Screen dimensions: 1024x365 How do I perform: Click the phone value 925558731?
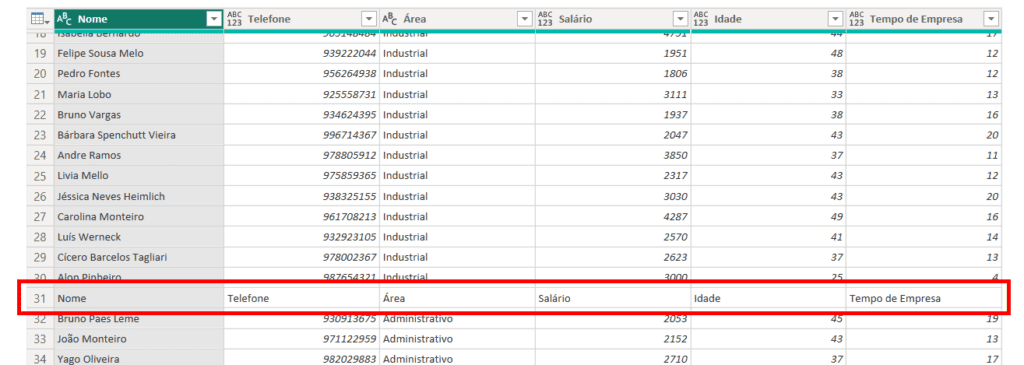click(x=349, y=94)
